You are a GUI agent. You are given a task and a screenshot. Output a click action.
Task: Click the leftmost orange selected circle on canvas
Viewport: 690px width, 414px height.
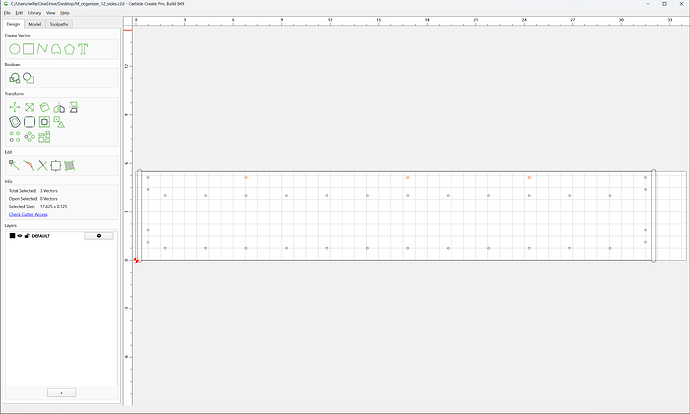click(246, 177)
